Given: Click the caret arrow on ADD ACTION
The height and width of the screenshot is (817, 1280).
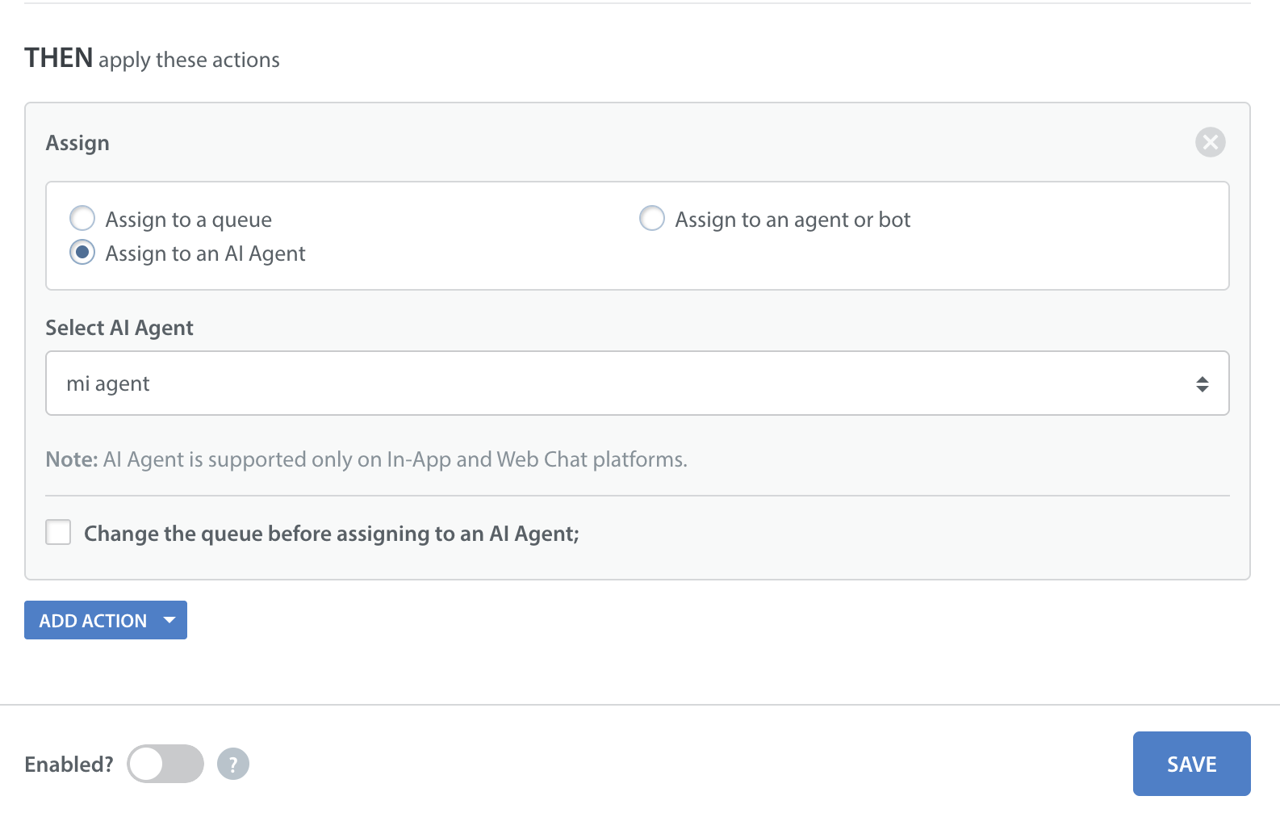Looking at the screenshot, I should point(170,620).
